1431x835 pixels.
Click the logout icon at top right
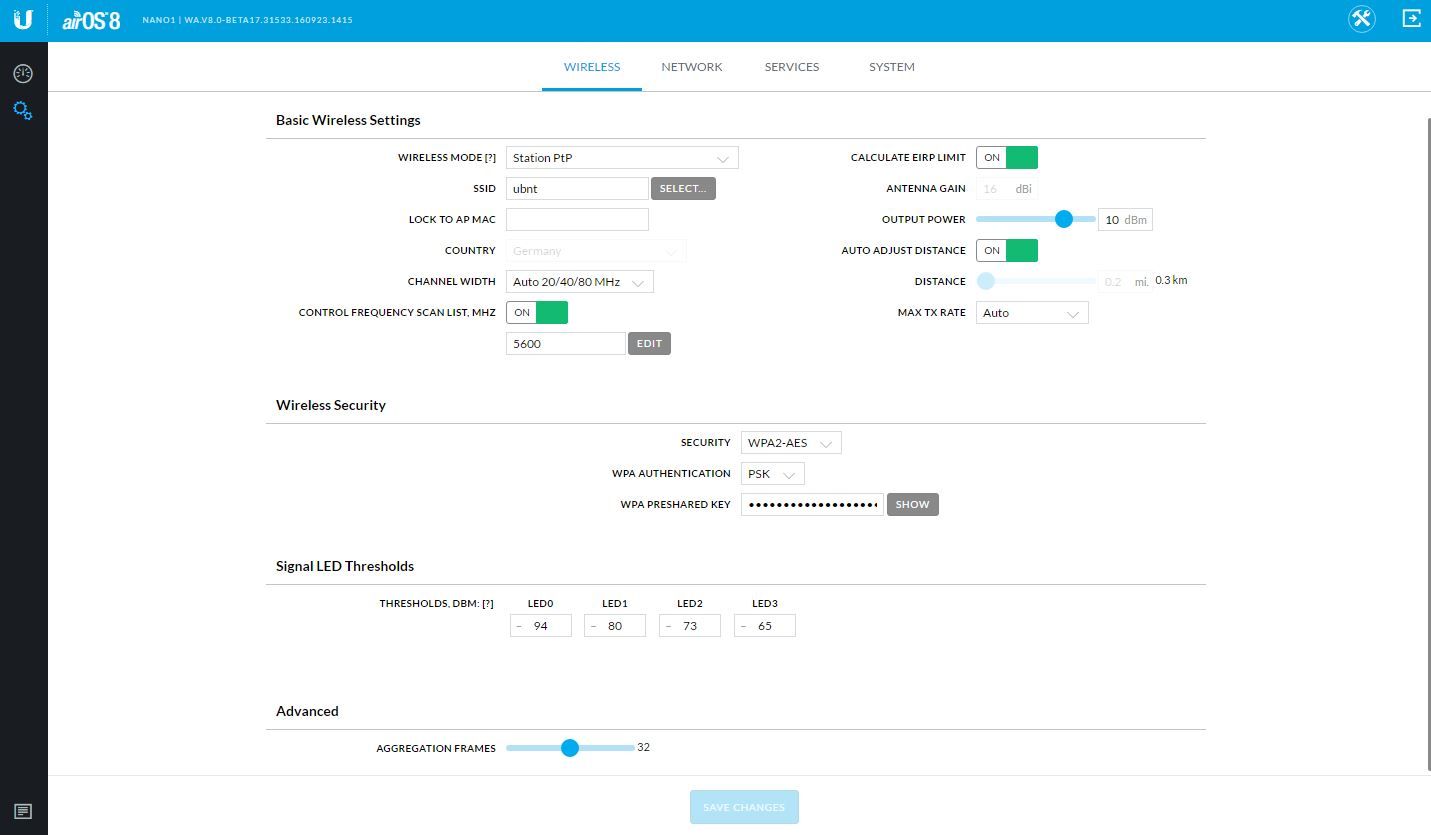coord(1411,19)
